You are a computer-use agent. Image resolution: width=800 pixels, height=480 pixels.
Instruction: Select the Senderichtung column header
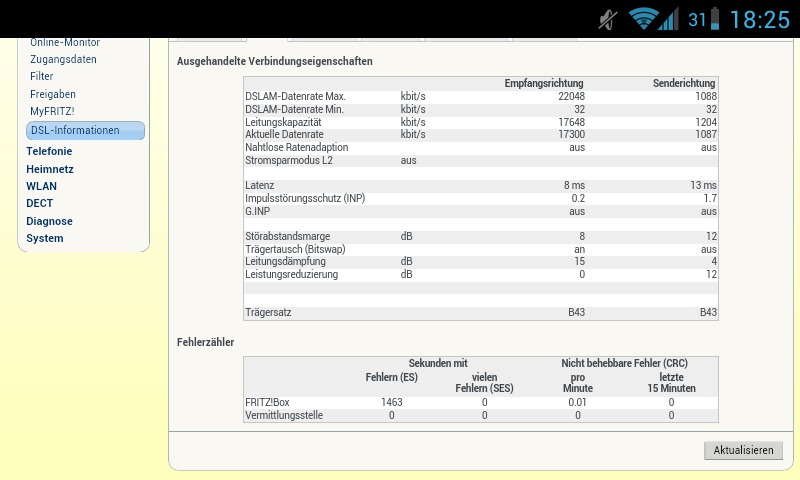coord(684,83)
